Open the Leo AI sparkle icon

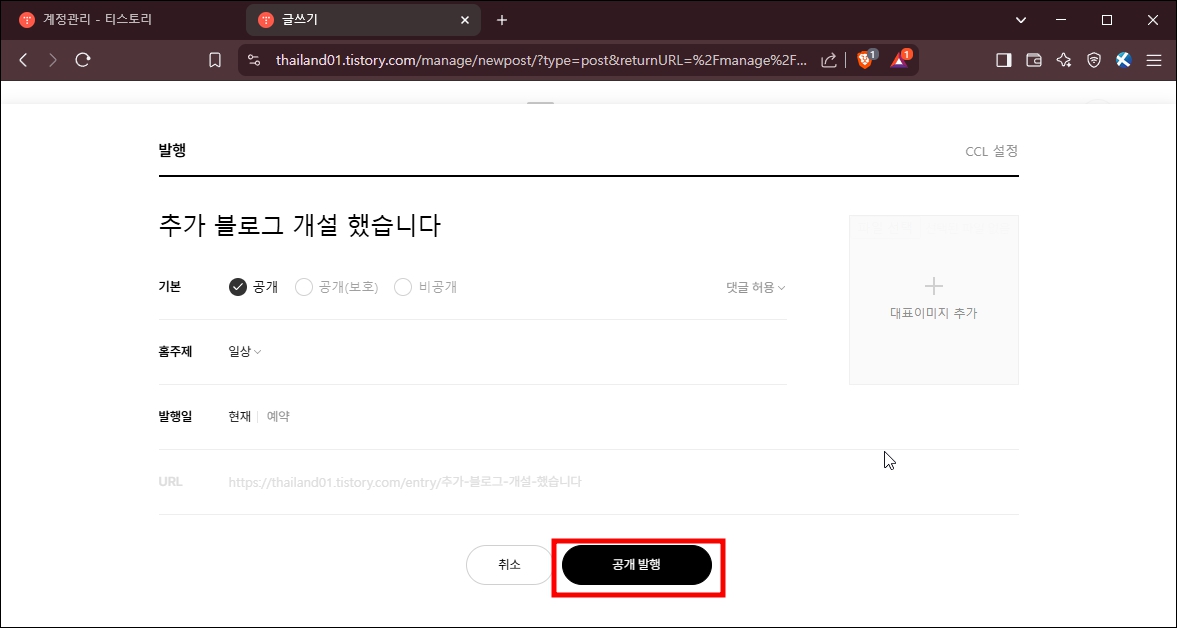tap(1063, 59)
